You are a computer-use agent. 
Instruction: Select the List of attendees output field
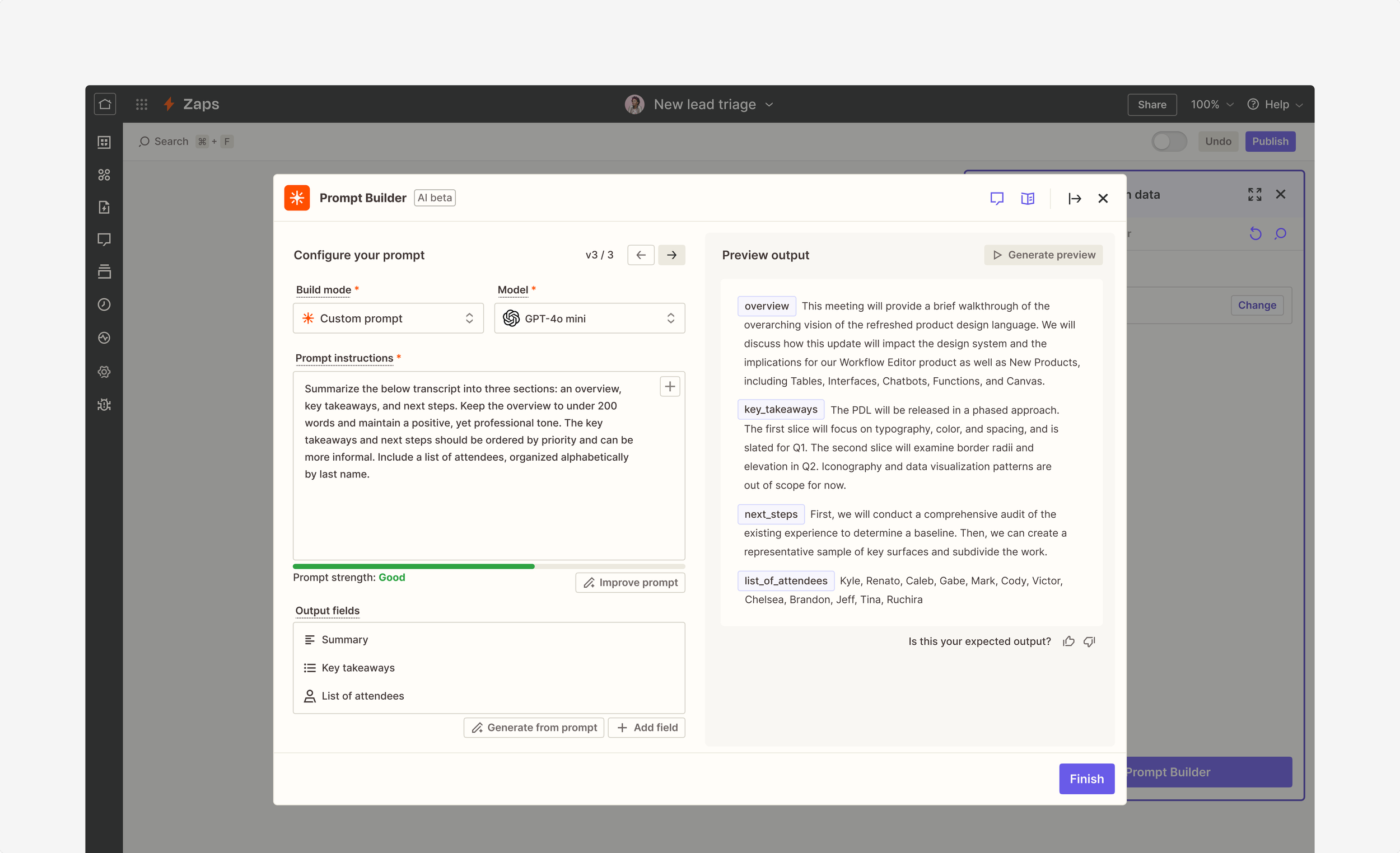[362, 696]
